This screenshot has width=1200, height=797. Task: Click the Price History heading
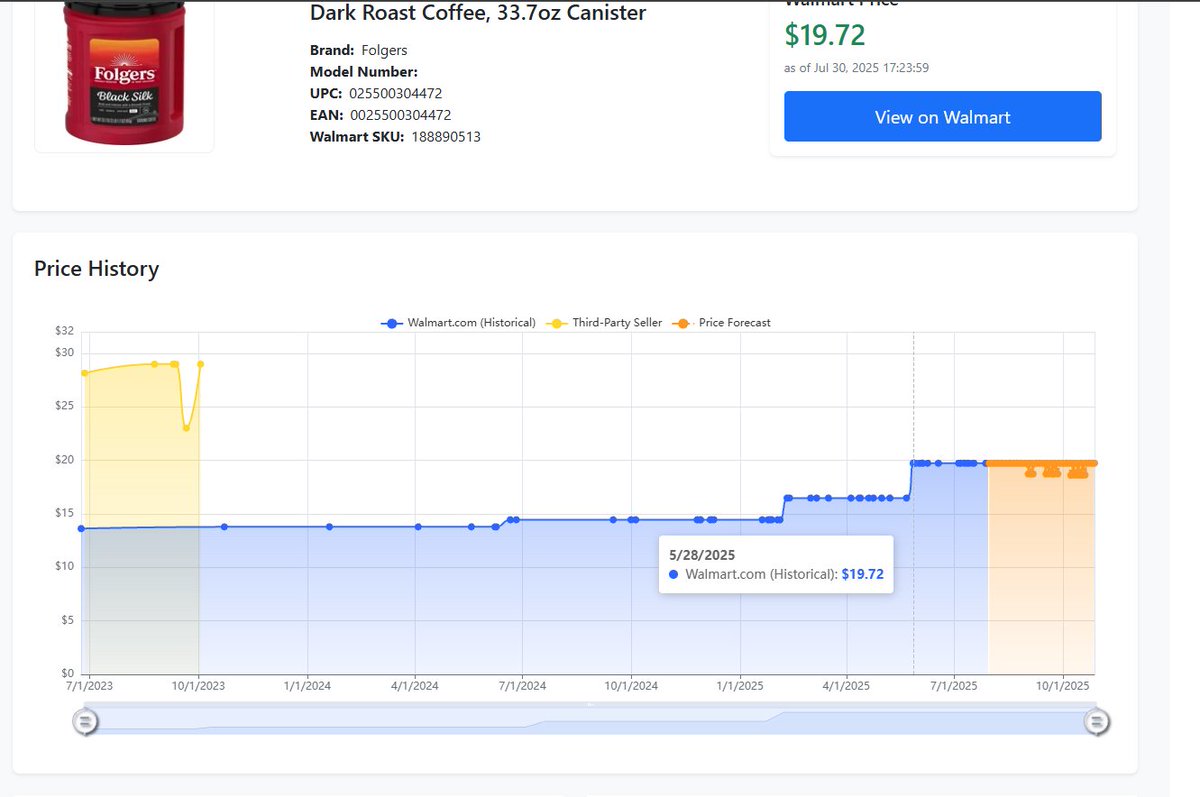(x=96, y=268)
